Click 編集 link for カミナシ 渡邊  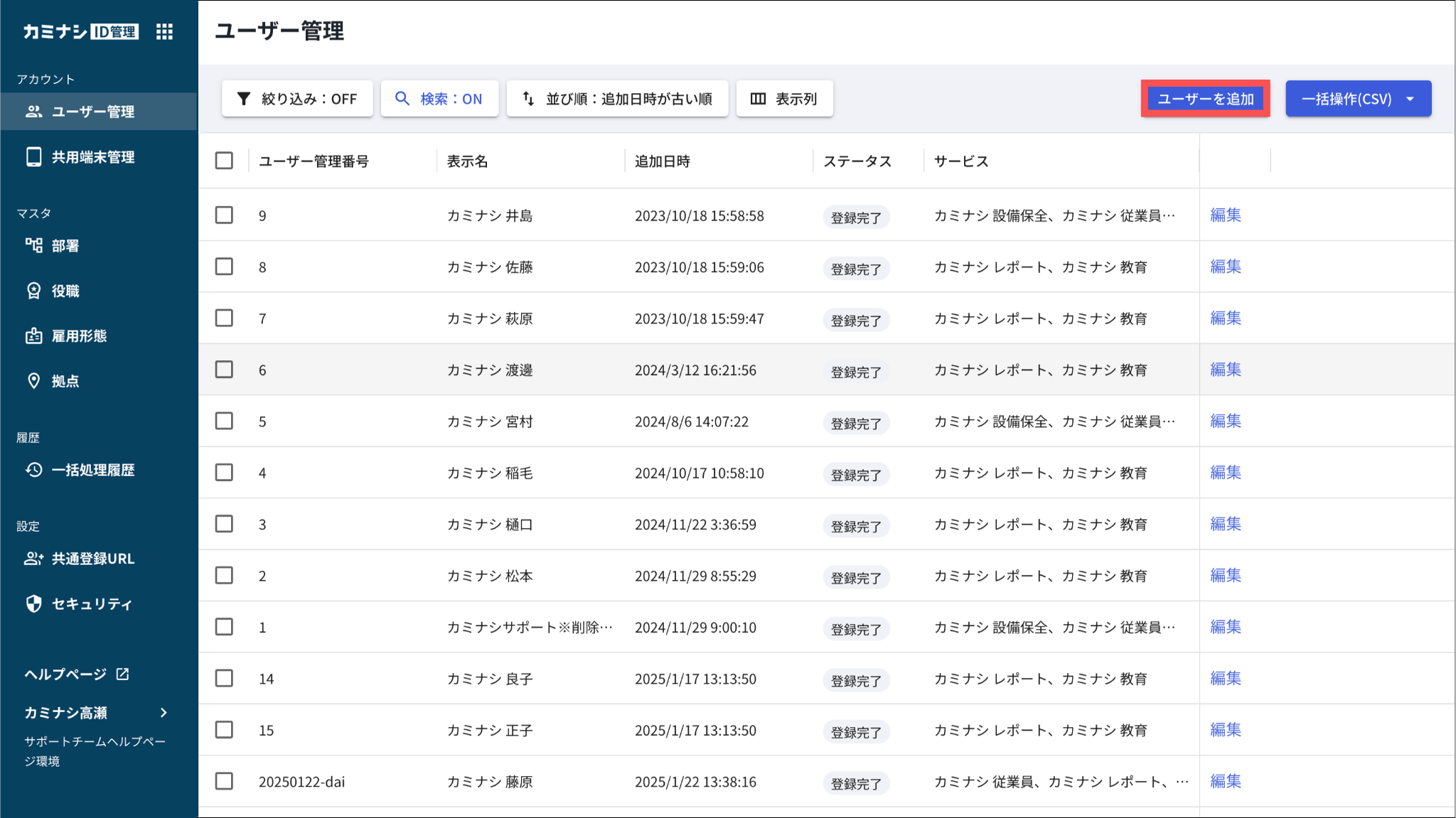coord(1225,370)
